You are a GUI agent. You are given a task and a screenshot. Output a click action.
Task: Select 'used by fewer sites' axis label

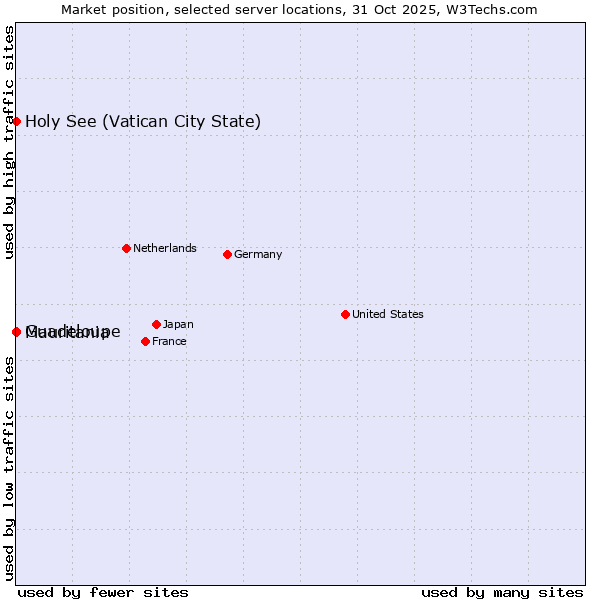click(103, 592)
